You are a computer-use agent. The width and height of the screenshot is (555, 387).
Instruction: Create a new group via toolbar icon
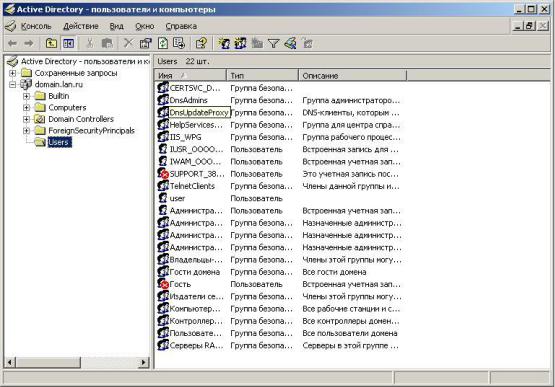(x=240, y=44)
